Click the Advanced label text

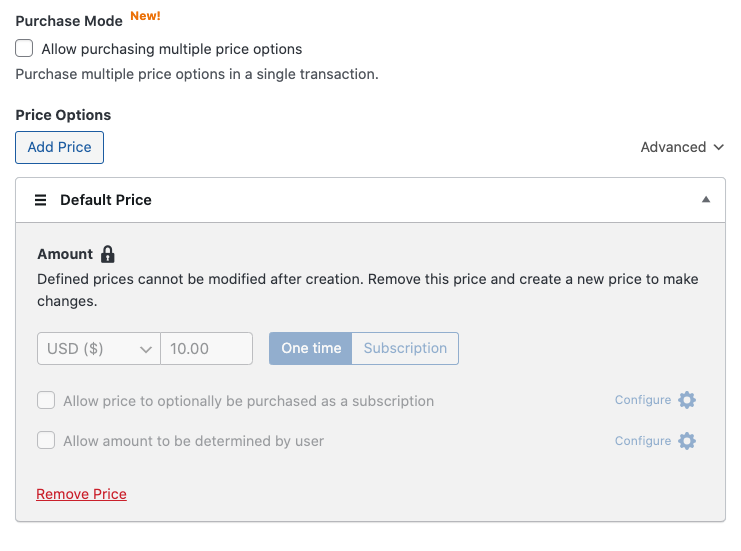click(673, 147)
